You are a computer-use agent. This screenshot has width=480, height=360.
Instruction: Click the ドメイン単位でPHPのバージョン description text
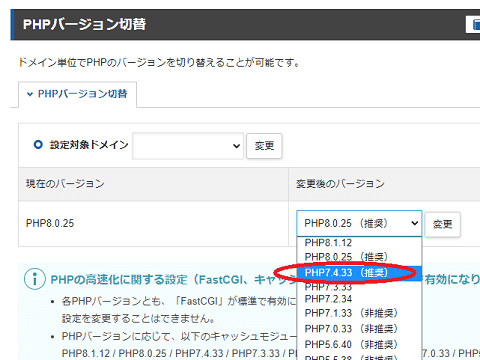point(160,62)
